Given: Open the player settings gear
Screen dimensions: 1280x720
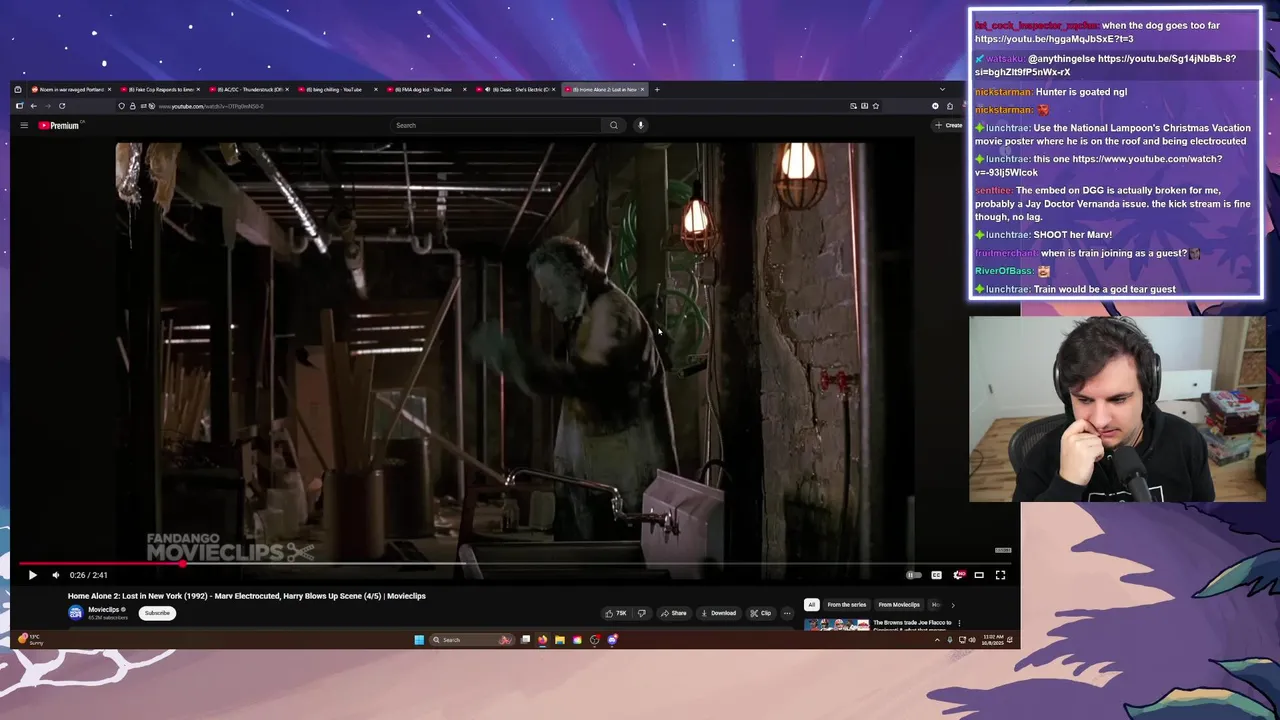Looking at the screenshot, I should (959, 575).
